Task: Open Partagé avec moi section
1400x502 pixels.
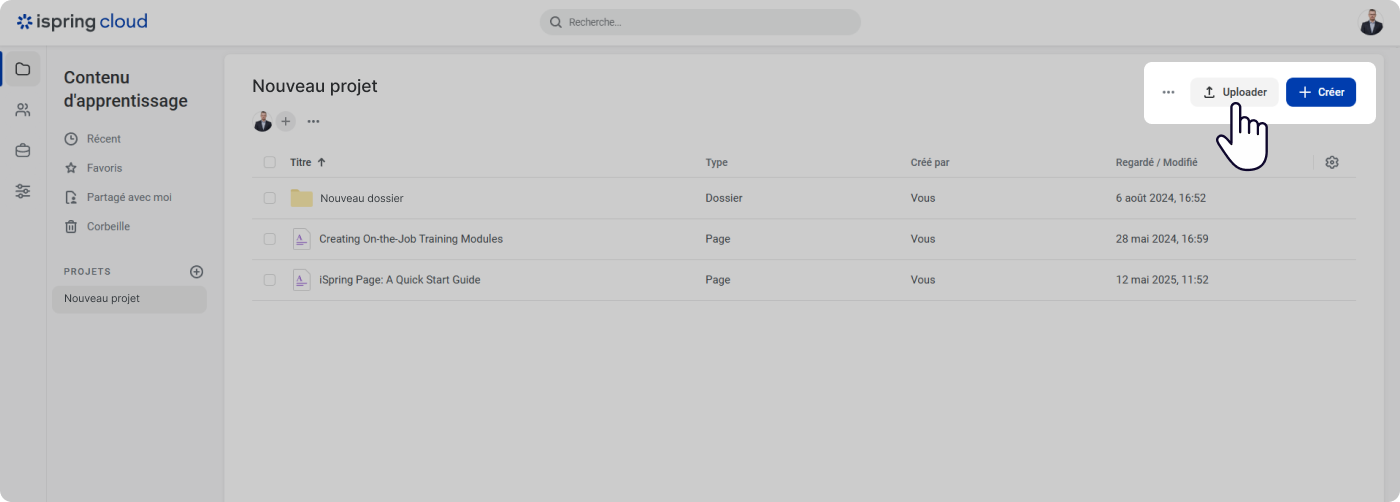Action: (x=128, y=197)
